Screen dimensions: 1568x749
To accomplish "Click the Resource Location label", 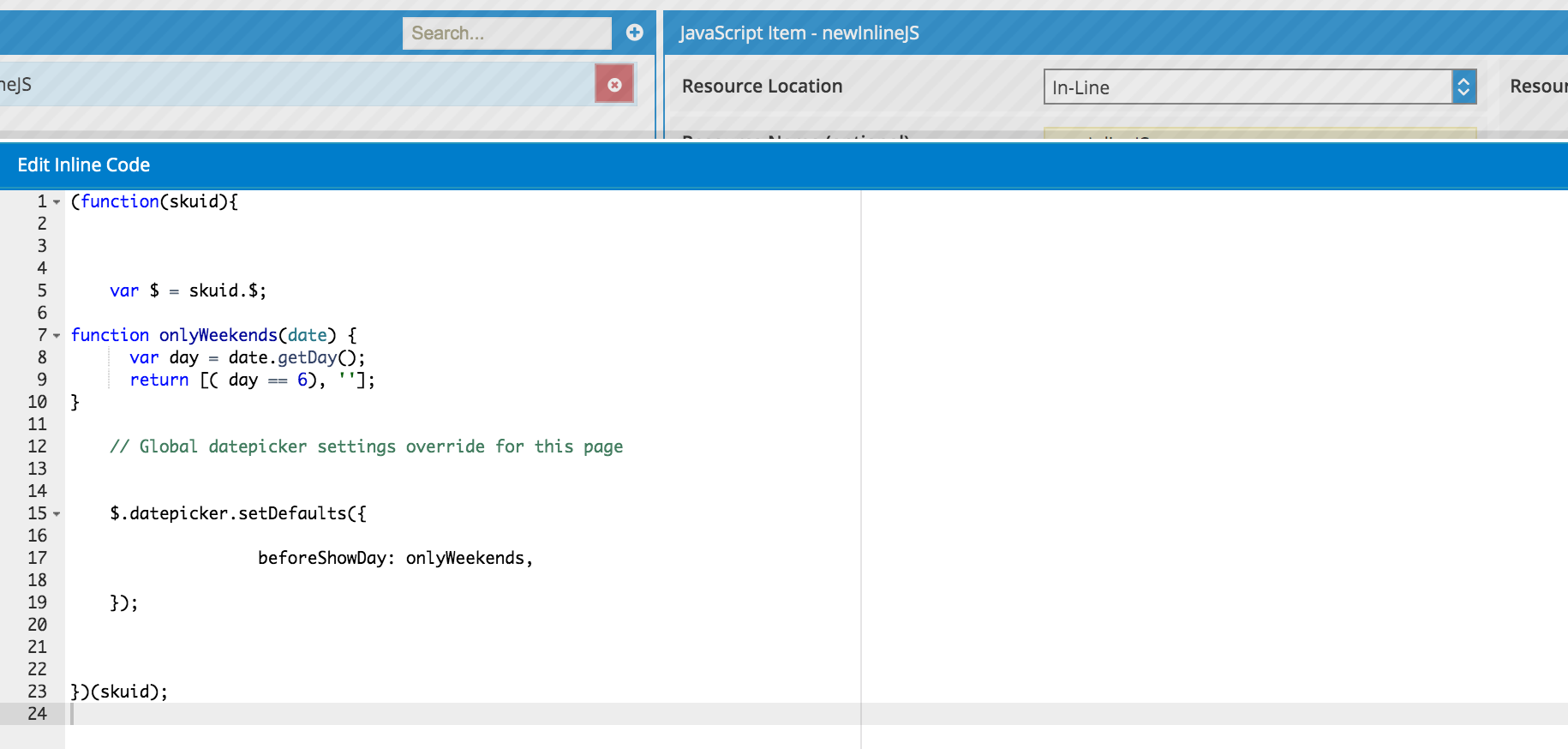I will 762,86.
